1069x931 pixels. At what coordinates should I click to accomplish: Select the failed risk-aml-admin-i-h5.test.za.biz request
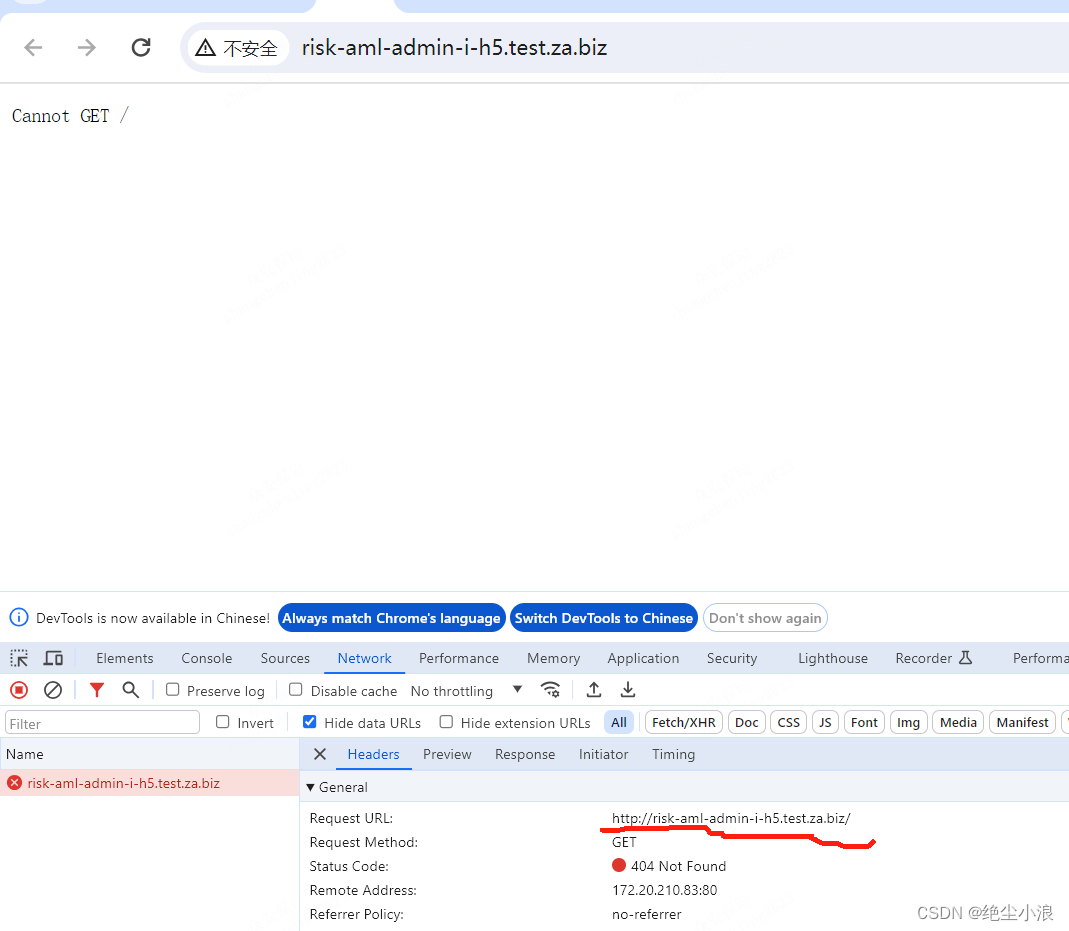[149, 783]
